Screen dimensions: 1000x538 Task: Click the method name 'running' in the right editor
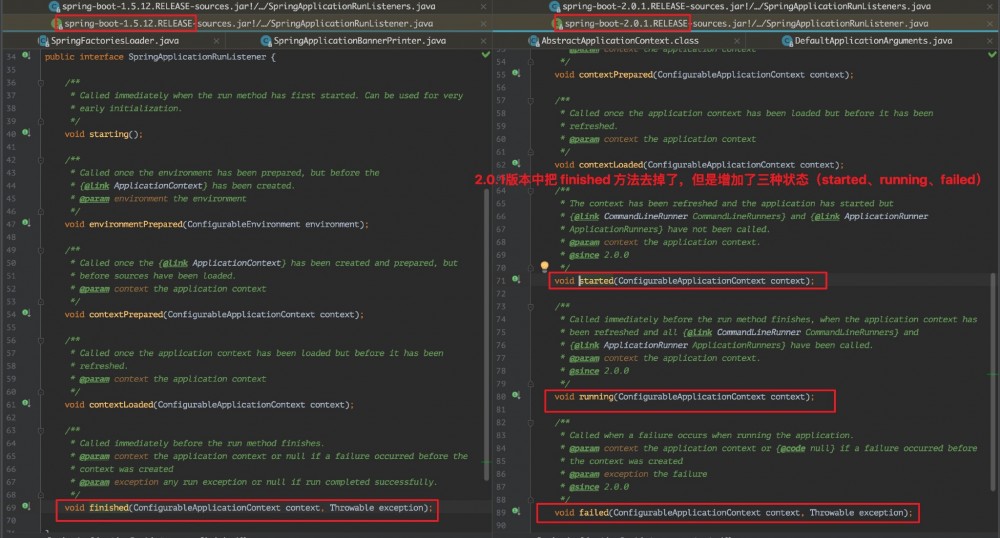click(x=596, y=396)
